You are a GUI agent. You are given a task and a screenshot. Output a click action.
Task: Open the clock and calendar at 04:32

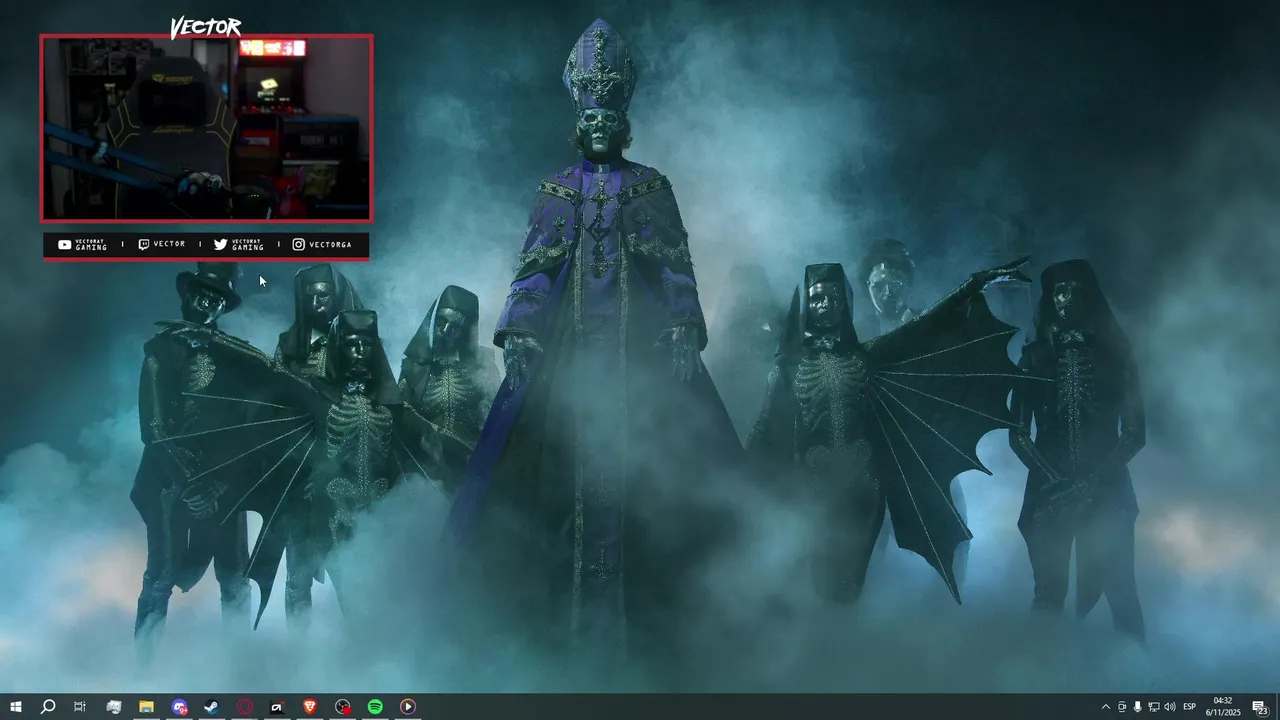click(x=1223, y=707)
